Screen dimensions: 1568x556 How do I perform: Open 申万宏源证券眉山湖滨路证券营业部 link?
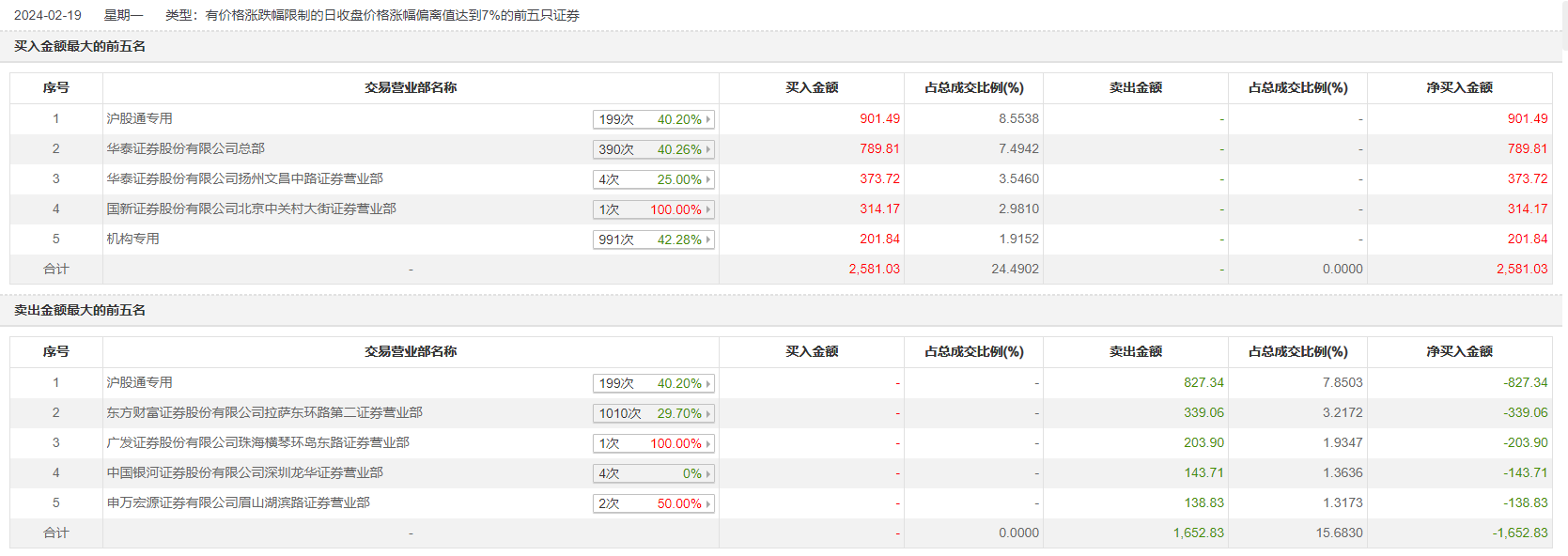238,502
